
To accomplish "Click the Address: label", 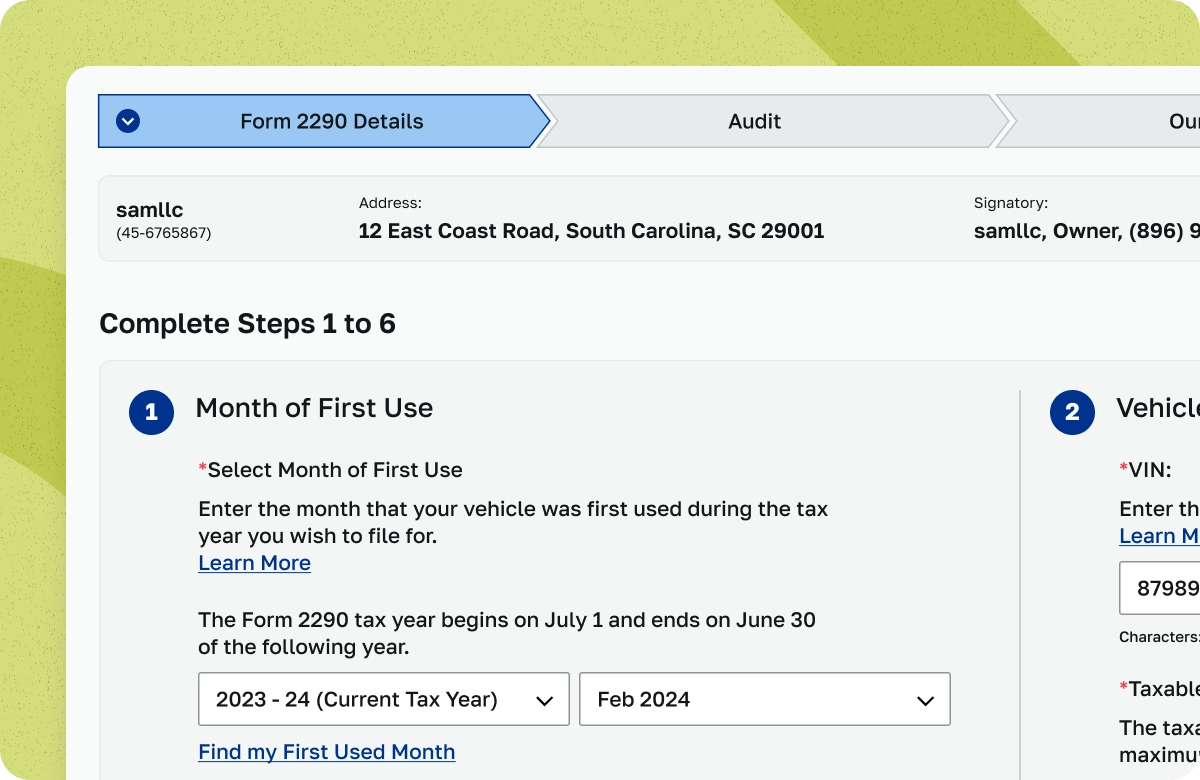I will (390, 203).
